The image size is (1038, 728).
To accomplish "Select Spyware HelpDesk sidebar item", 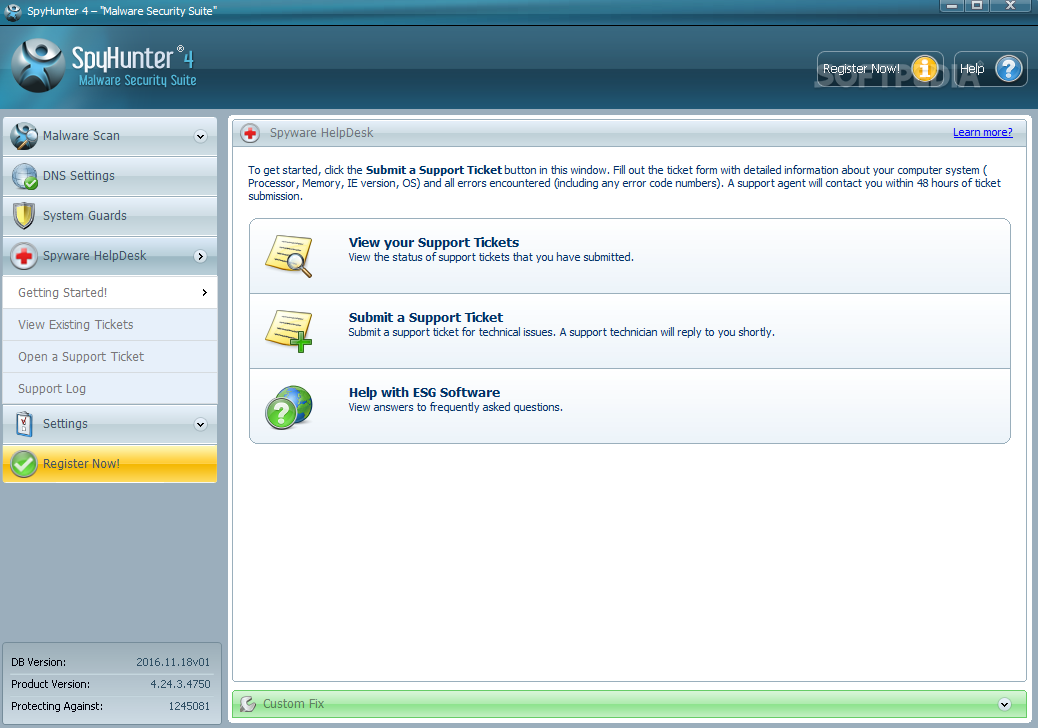I will (110, 256).
